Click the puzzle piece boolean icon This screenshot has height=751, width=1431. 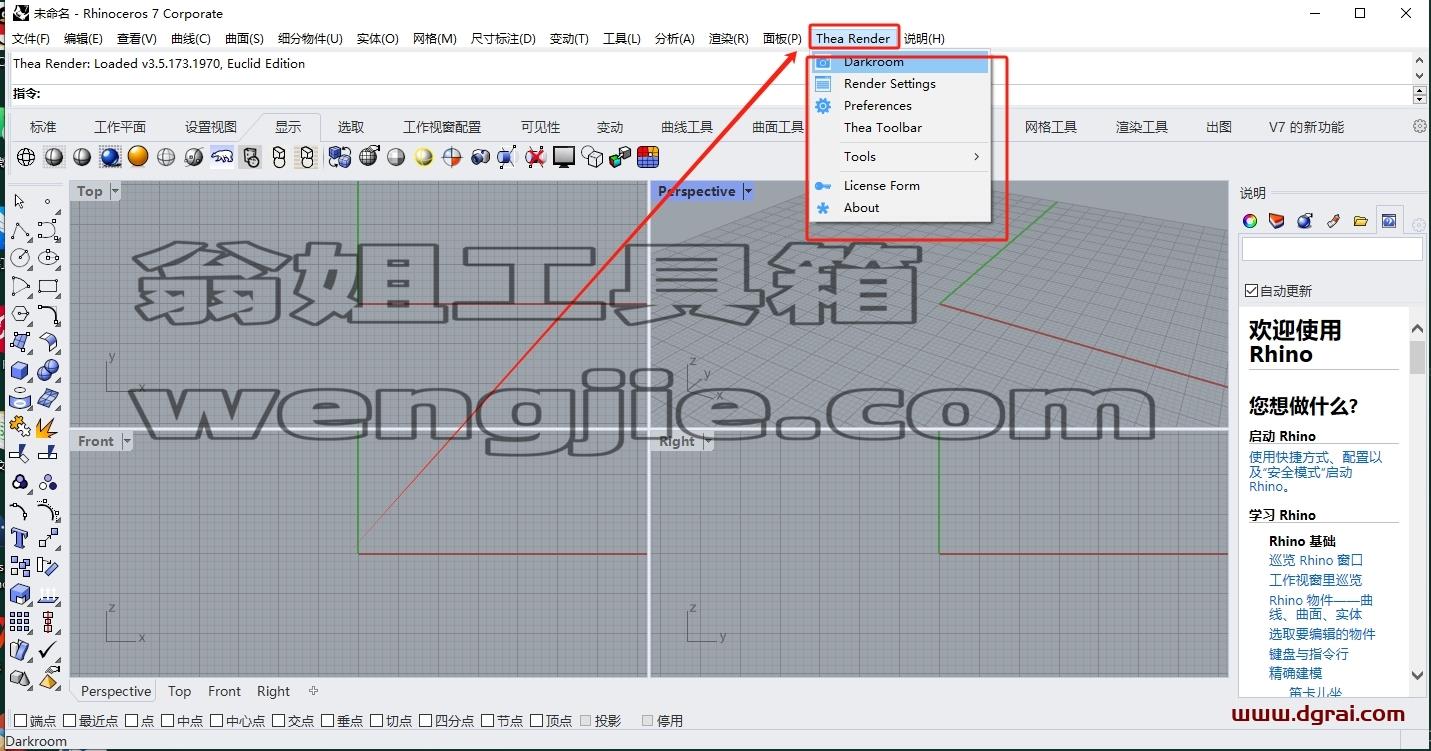[x=19, y=426]
